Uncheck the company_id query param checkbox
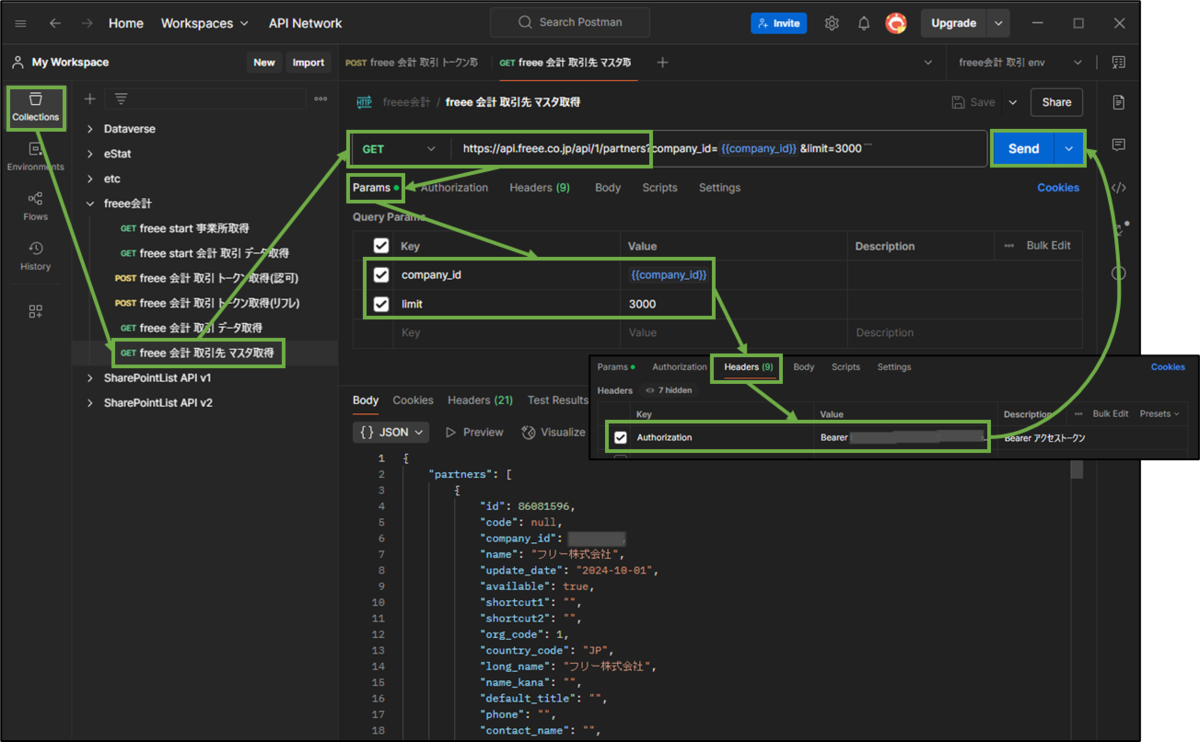Viewport: 1200px width, 742px height. click(381, 274)
